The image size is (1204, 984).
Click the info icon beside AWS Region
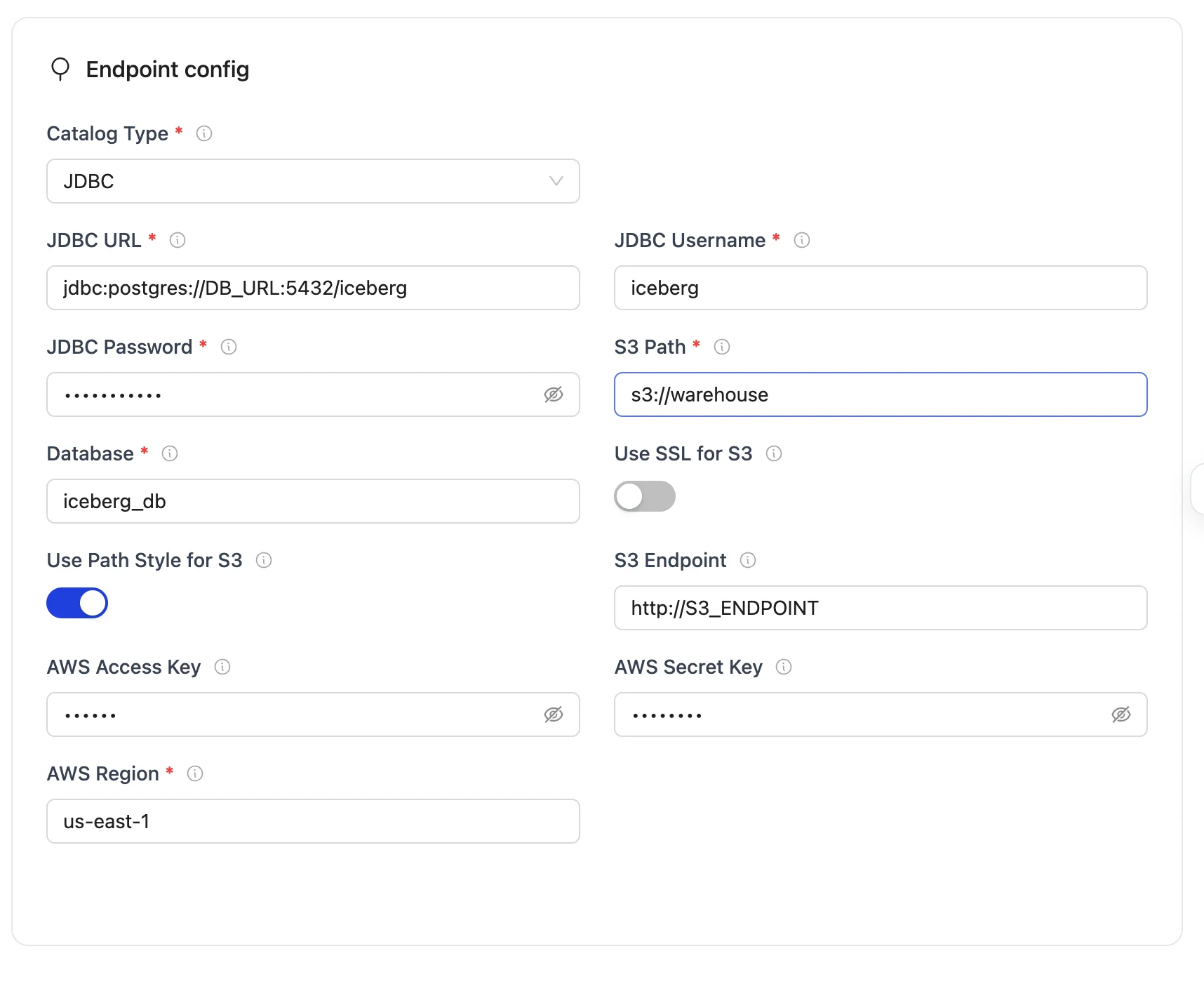195,773
